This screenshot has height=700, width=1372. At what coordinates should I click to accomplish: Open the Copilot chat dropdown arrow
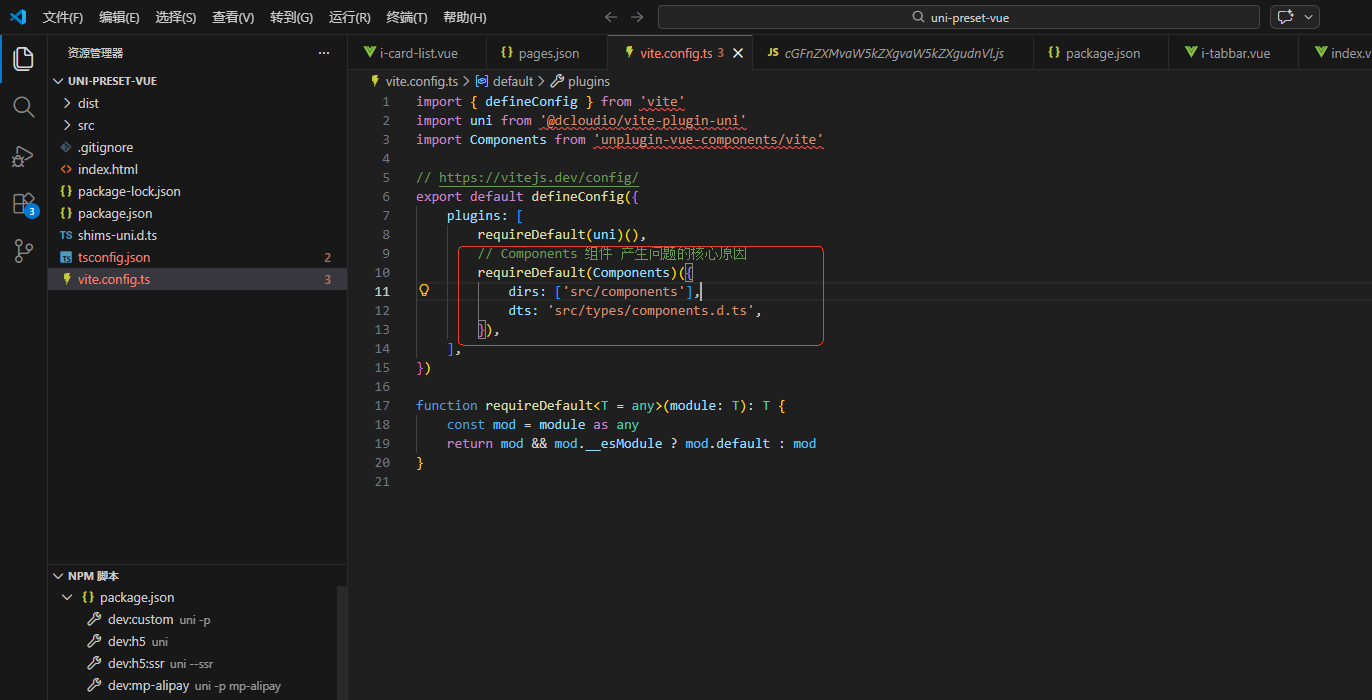coord(1308,17)
